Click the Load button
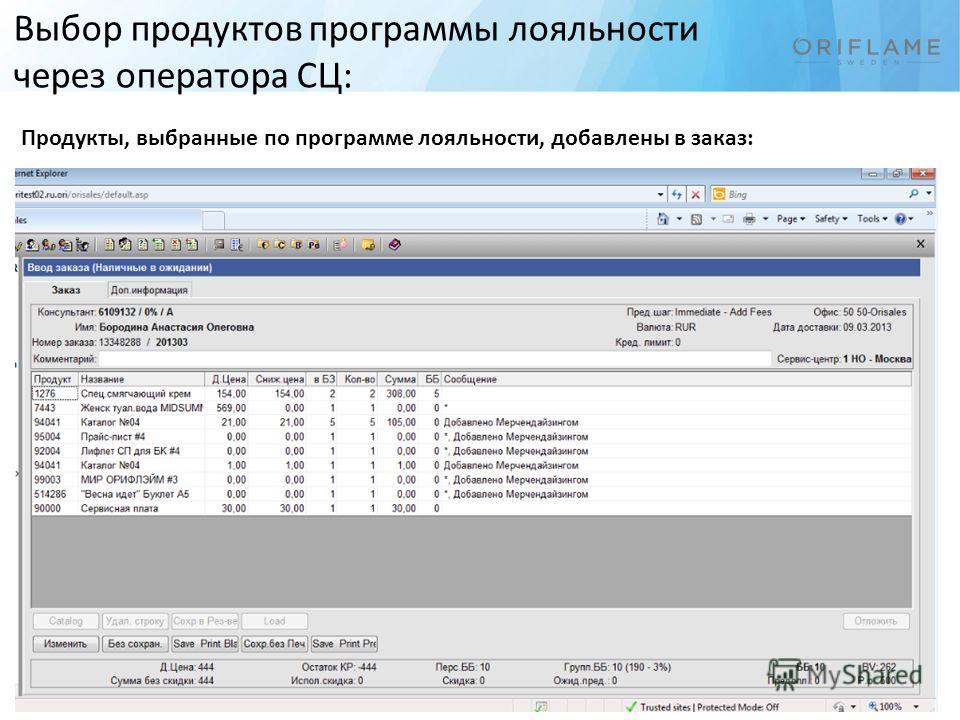This screenshot has width=960, height=720. pyautogui.click(x=274, y=621)
